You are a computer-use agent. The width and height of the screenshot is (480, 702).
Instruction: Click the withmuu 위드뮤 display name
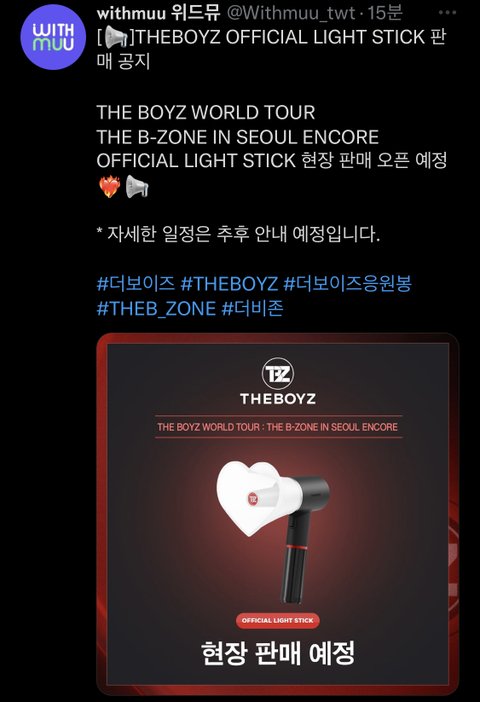click(x=158, y=13)
